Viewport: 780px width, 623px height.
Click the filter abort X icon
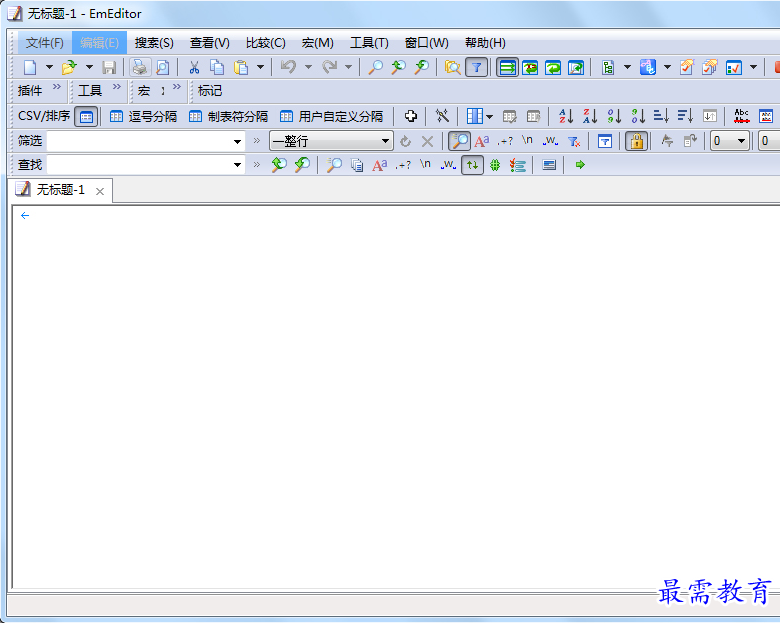427,141
